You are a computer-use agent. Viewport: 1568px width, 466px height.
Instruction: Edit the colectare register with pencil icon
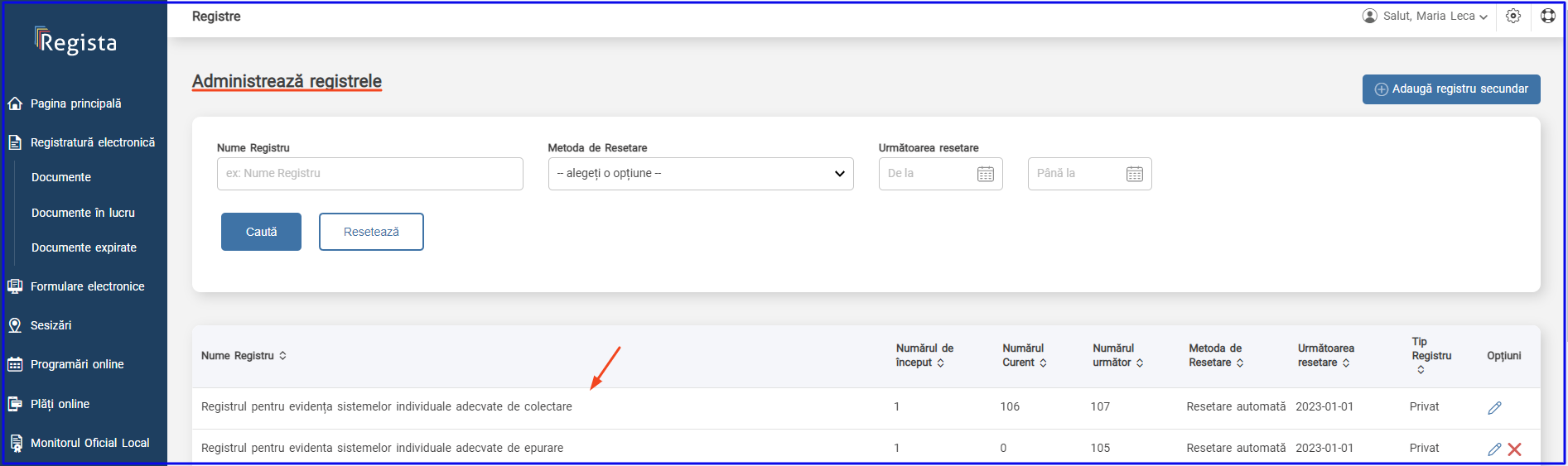pos(1494,408)
